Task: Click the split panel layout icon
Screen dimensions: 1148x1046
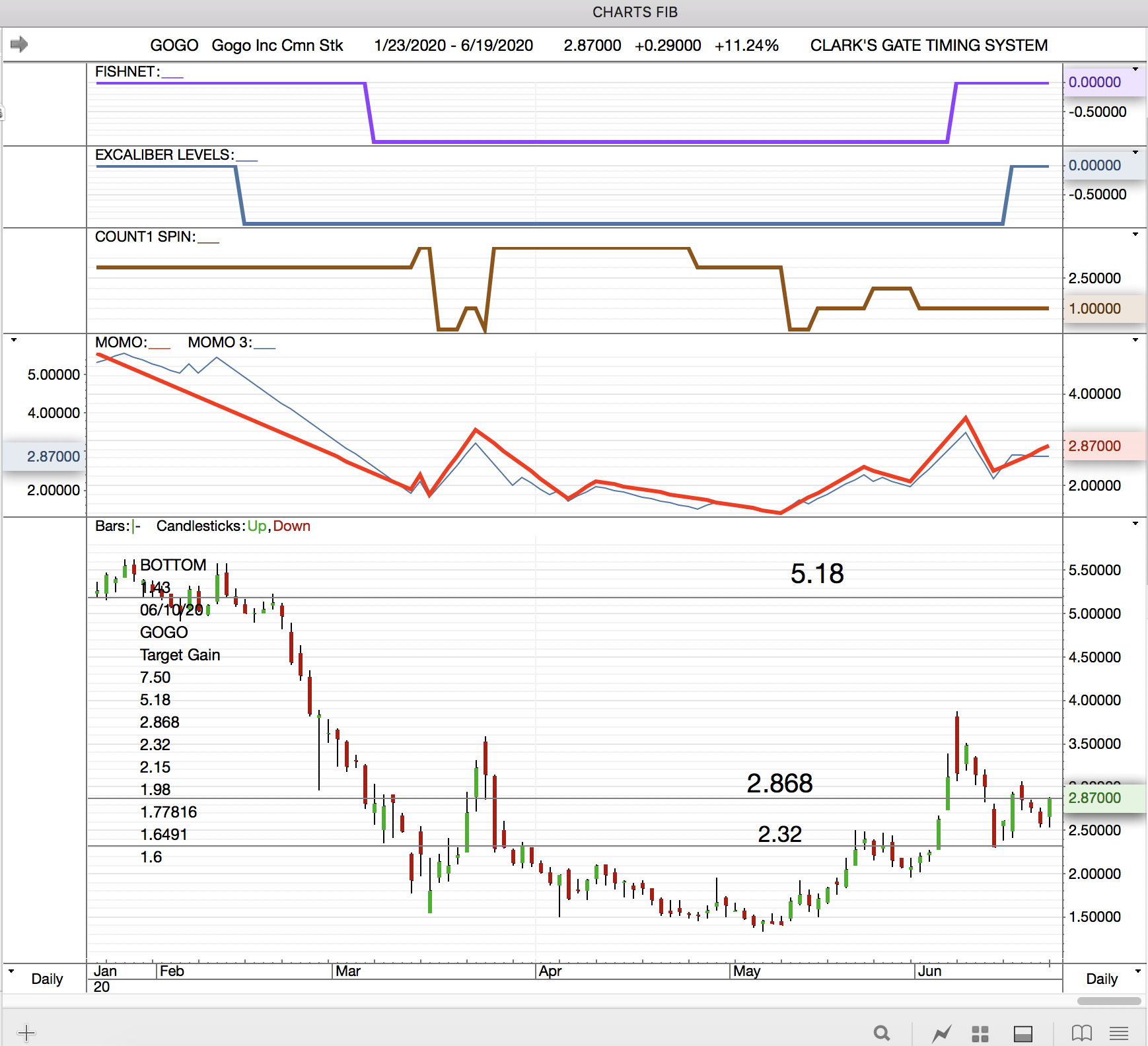Action: point(1023,1033)
